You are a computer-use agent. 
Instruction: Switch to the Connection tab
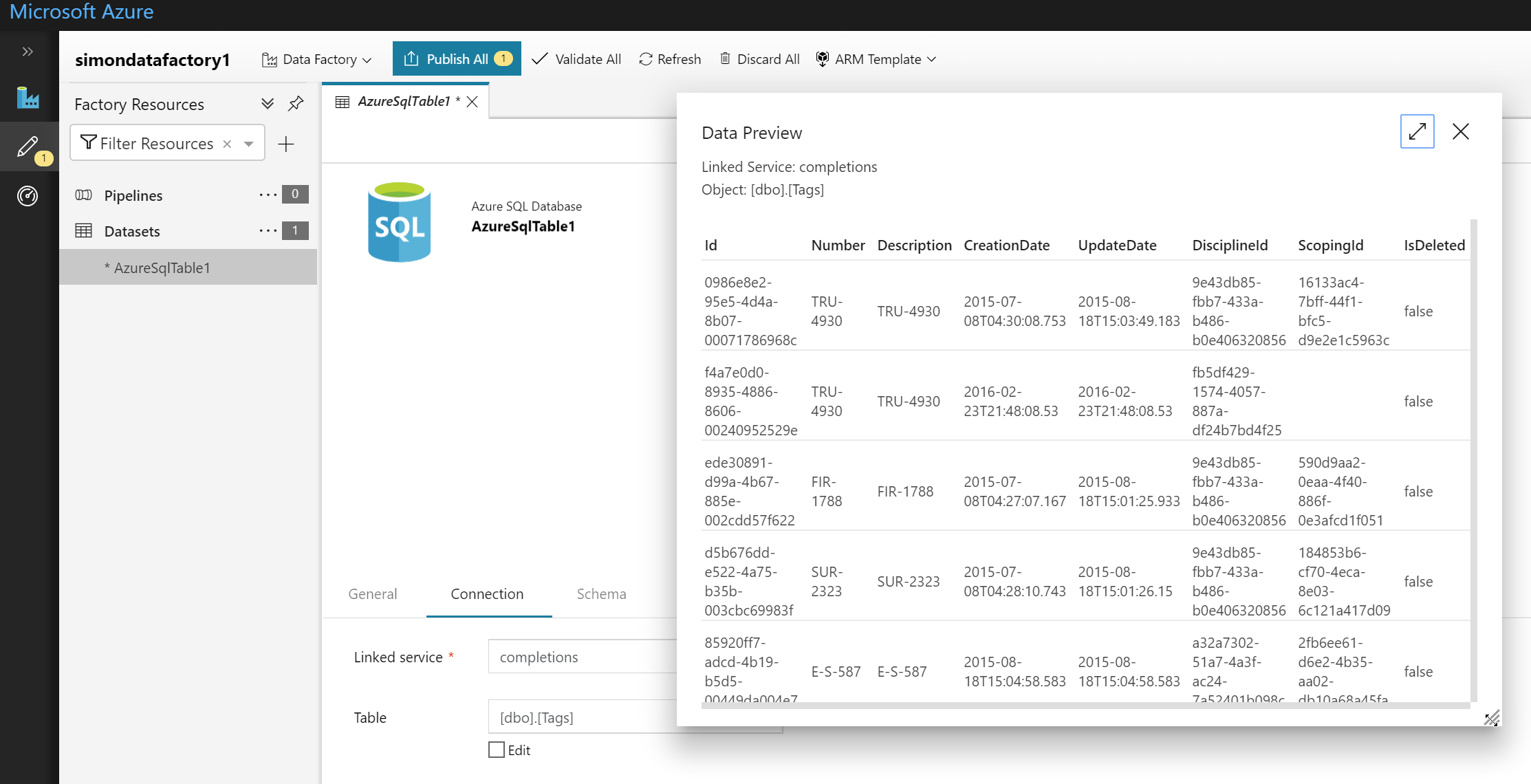[x=487, y=594]
